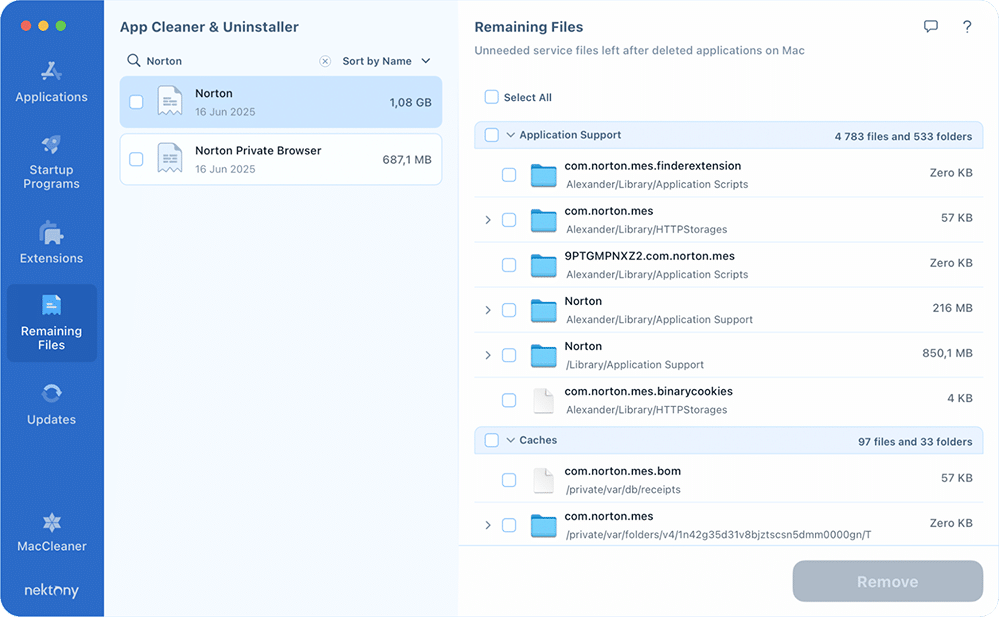Tick the Norton Private Browser checkbox

[x=136, y=159]
